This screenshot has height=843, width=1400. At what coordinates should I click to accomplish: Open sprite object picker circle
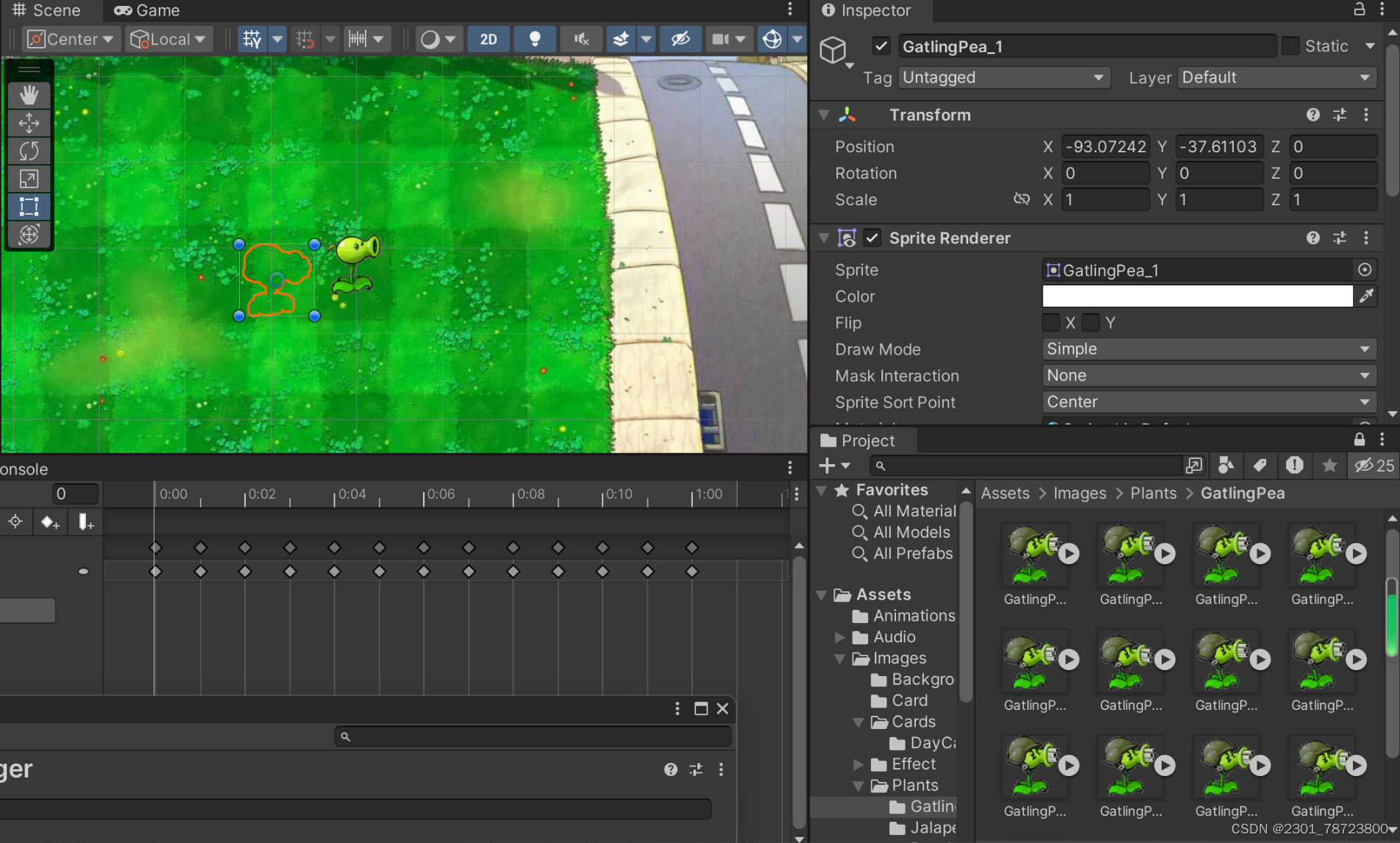coord(1365,270)
